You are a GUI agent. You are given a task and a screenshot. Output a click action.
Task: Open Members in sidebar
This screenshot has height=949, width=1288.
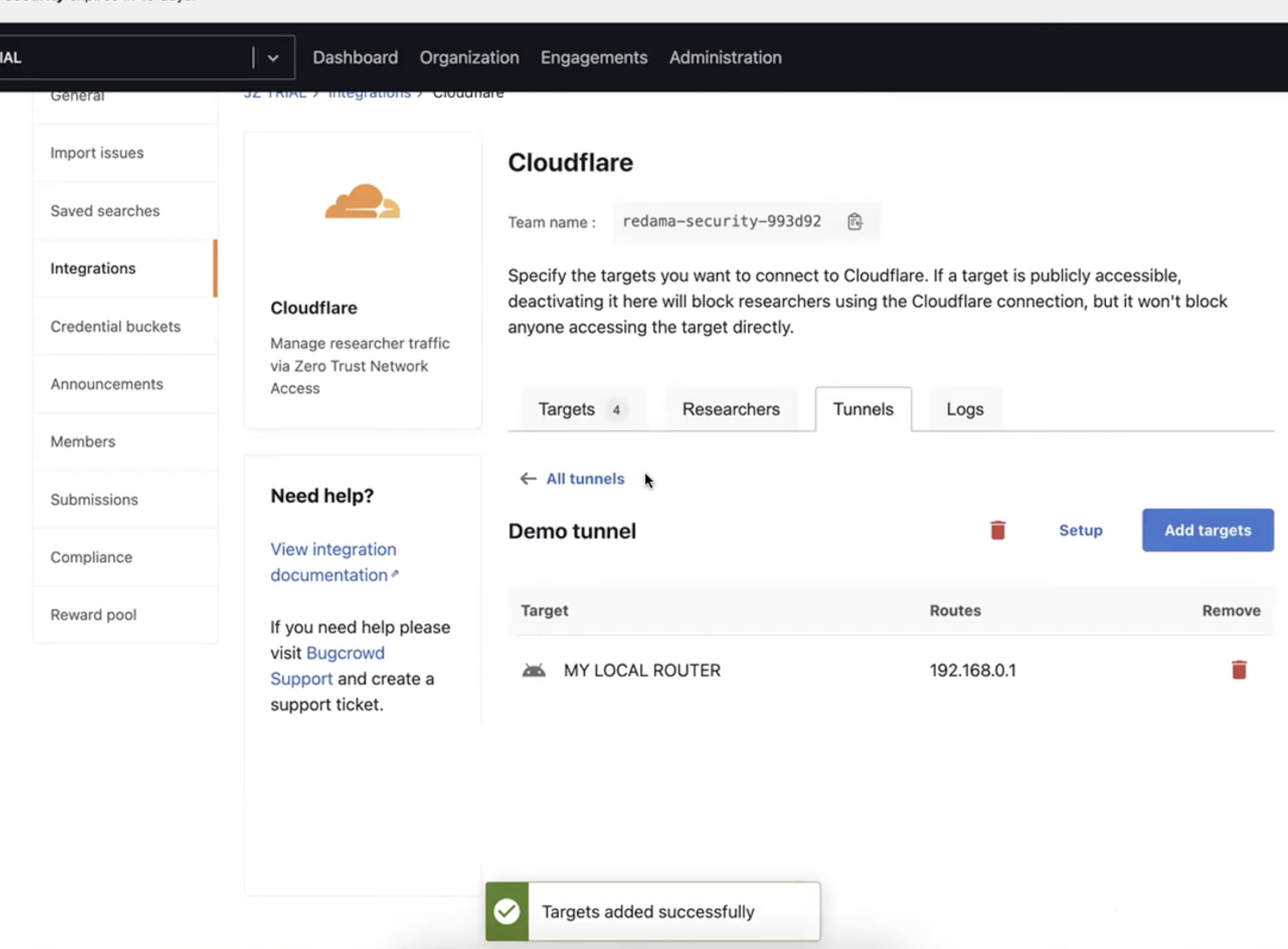tap(125, 442)
